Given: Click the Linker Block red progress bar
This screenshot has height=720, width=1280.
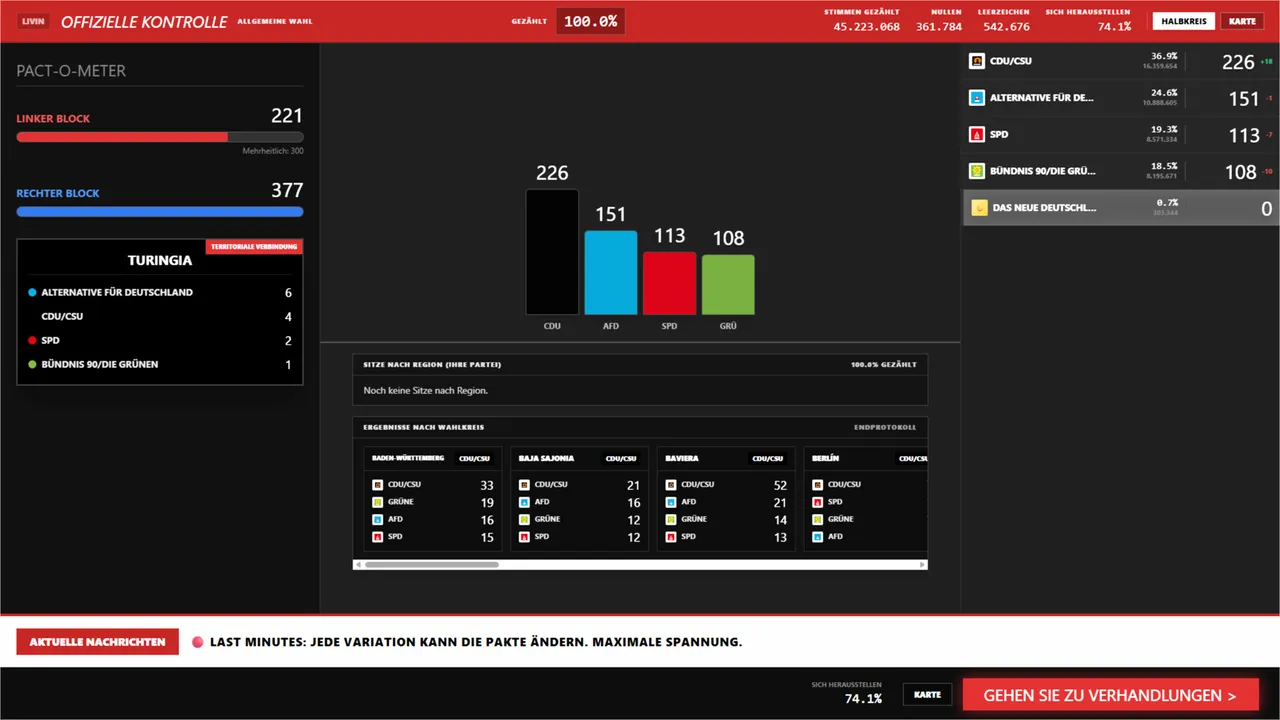Looking at the screenshot, I should tap(160, 137).
